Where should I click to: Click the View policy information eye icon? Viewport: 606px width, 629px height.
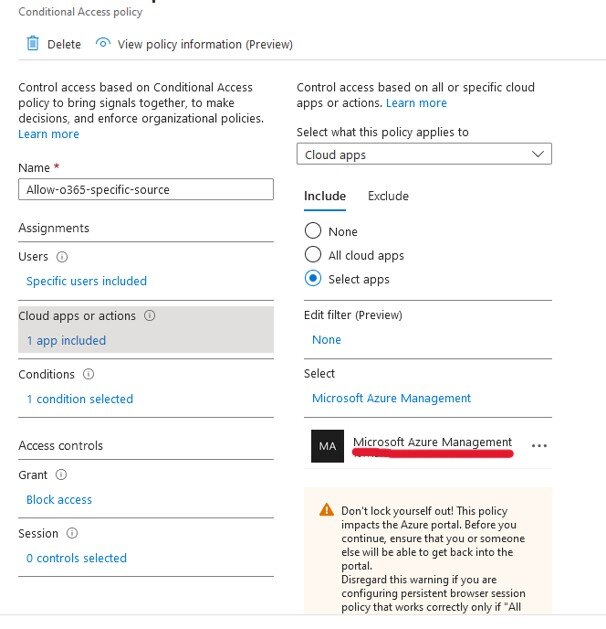(102, 44)
